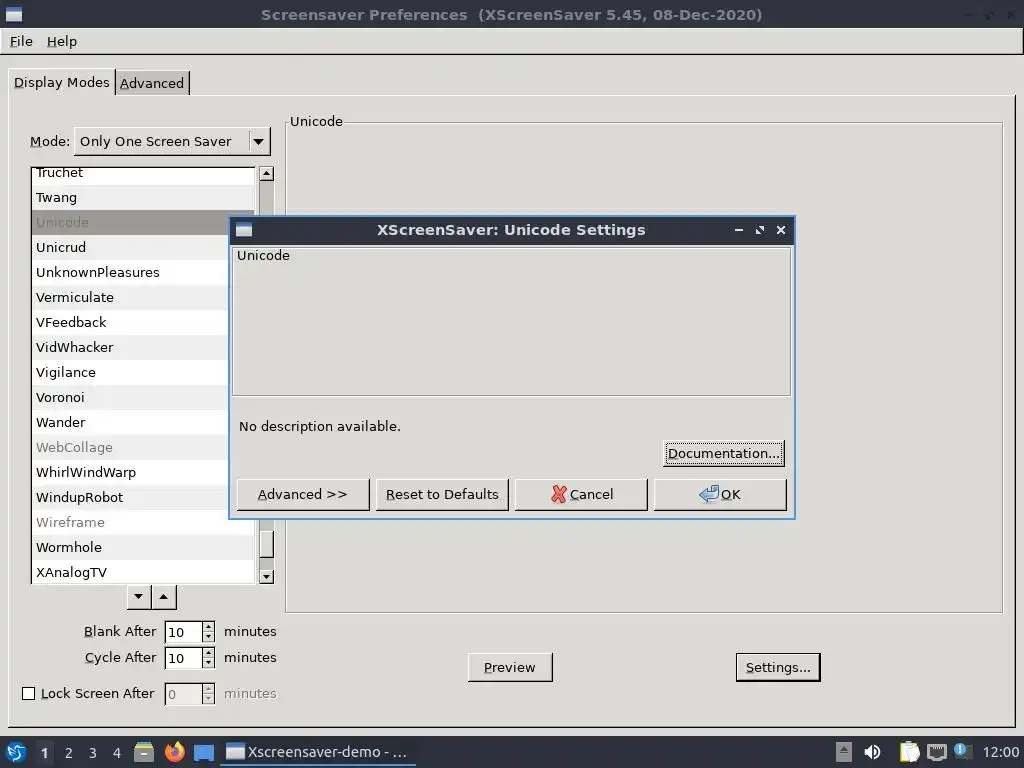Open the taskbar start menu icon

[x=16, y=752]
